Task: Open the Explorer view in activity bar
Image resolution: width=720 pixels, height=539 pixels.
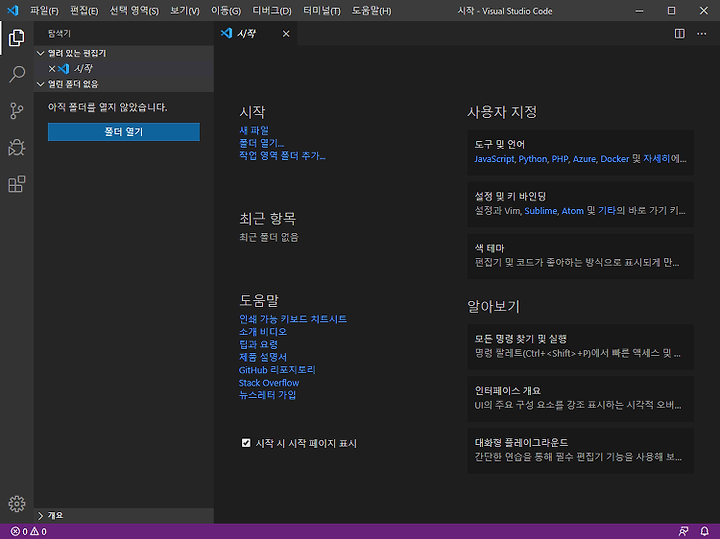Action: pyautogui.click(x=17, y=38)
